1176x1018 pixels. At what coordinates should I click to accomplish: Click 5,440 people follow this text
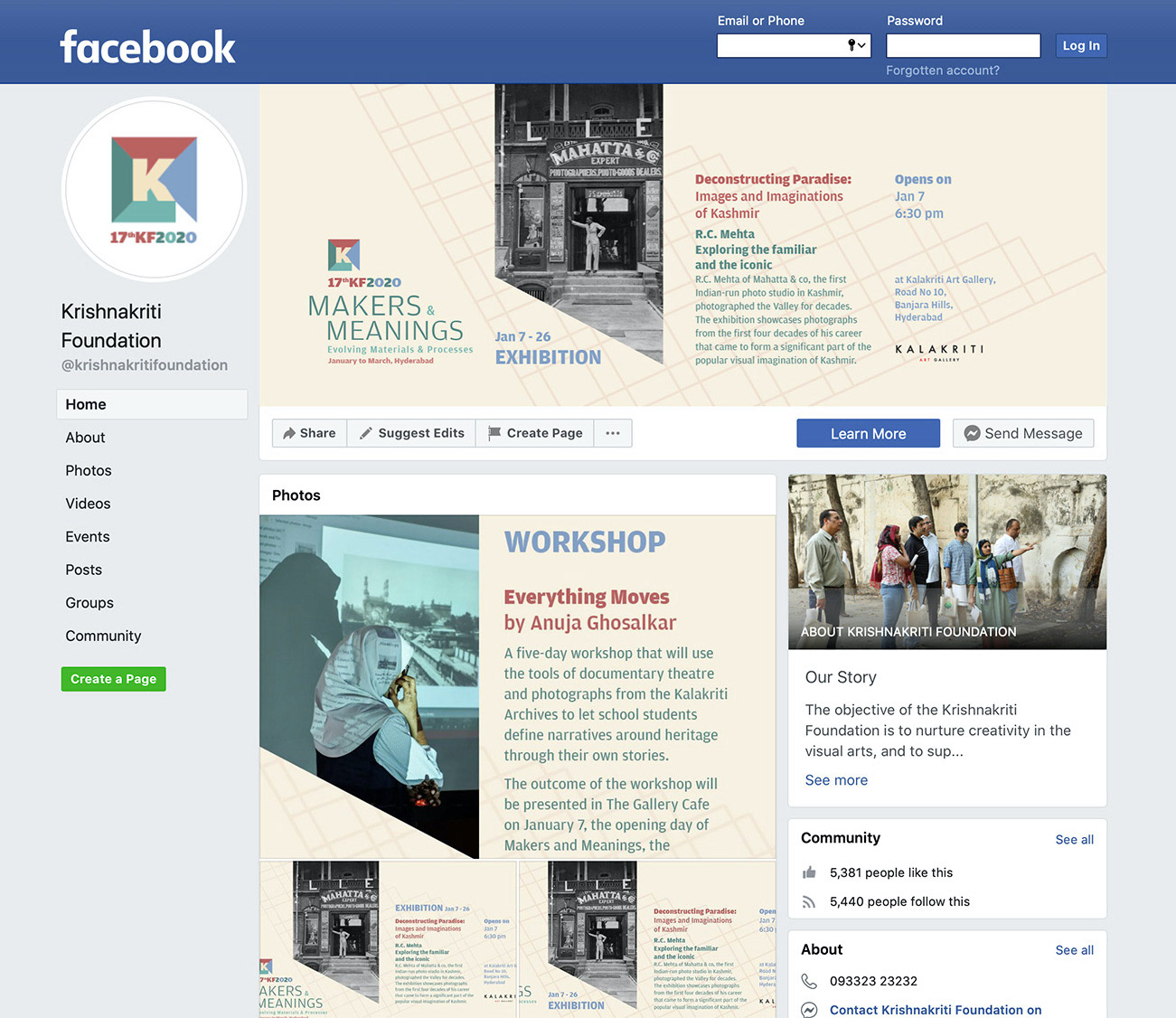[899, 901]
